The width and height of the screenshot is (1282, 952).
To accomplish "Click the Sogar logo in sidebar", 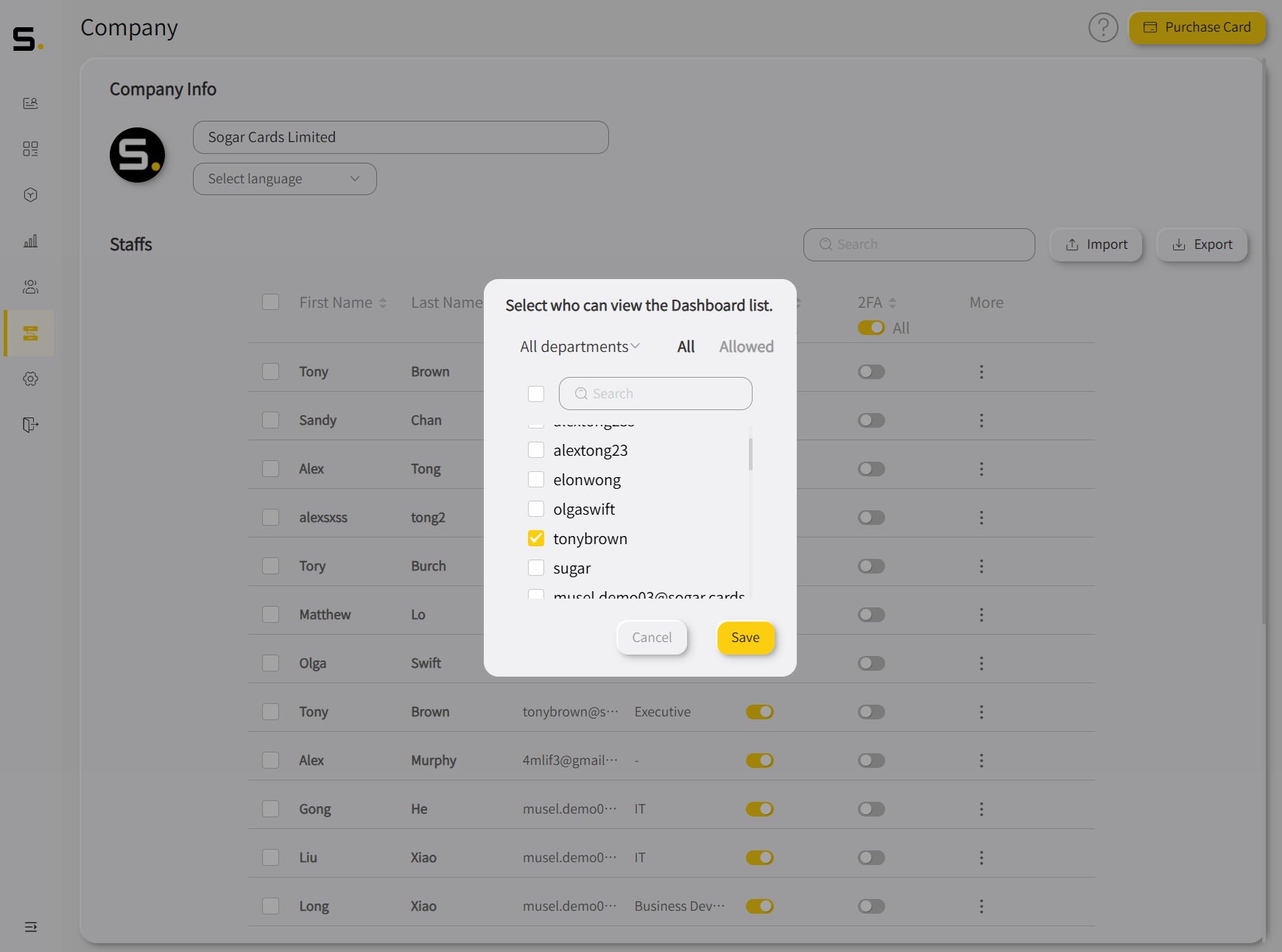I will pos(27,39).
